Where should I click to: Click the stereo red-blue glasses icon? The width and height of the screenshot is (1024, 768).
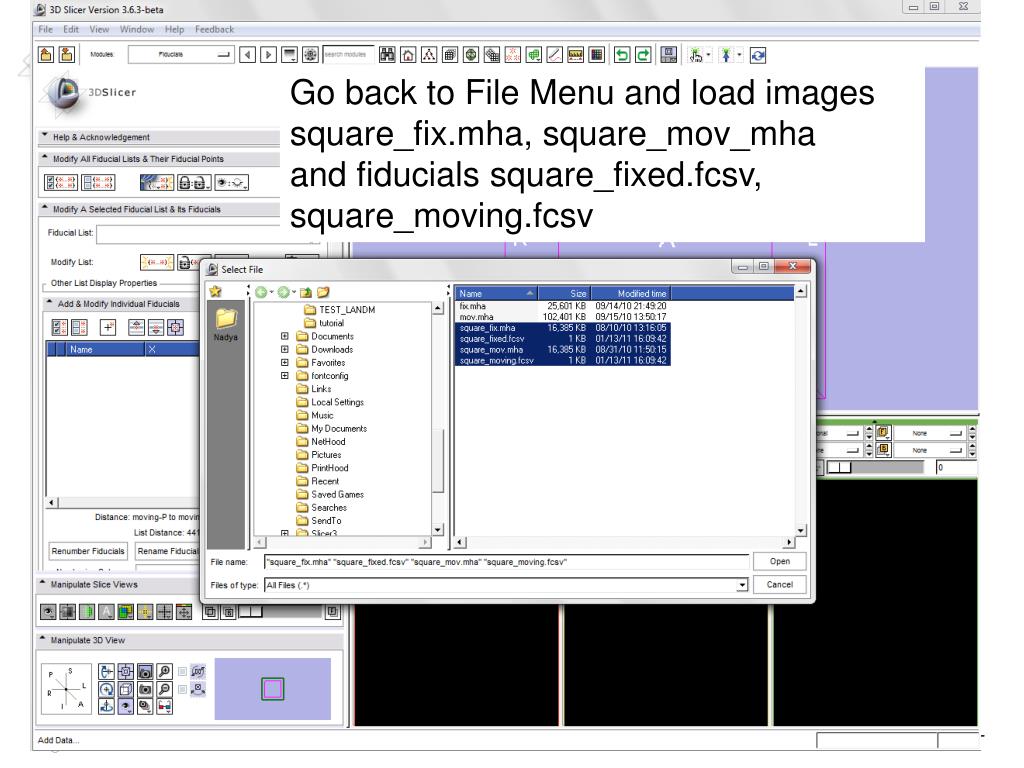tap(165, 707)
